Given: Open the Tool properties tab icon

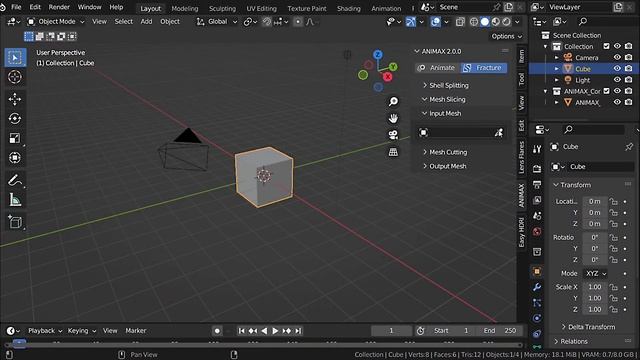Looking at the screenshot, I should 537,149.
